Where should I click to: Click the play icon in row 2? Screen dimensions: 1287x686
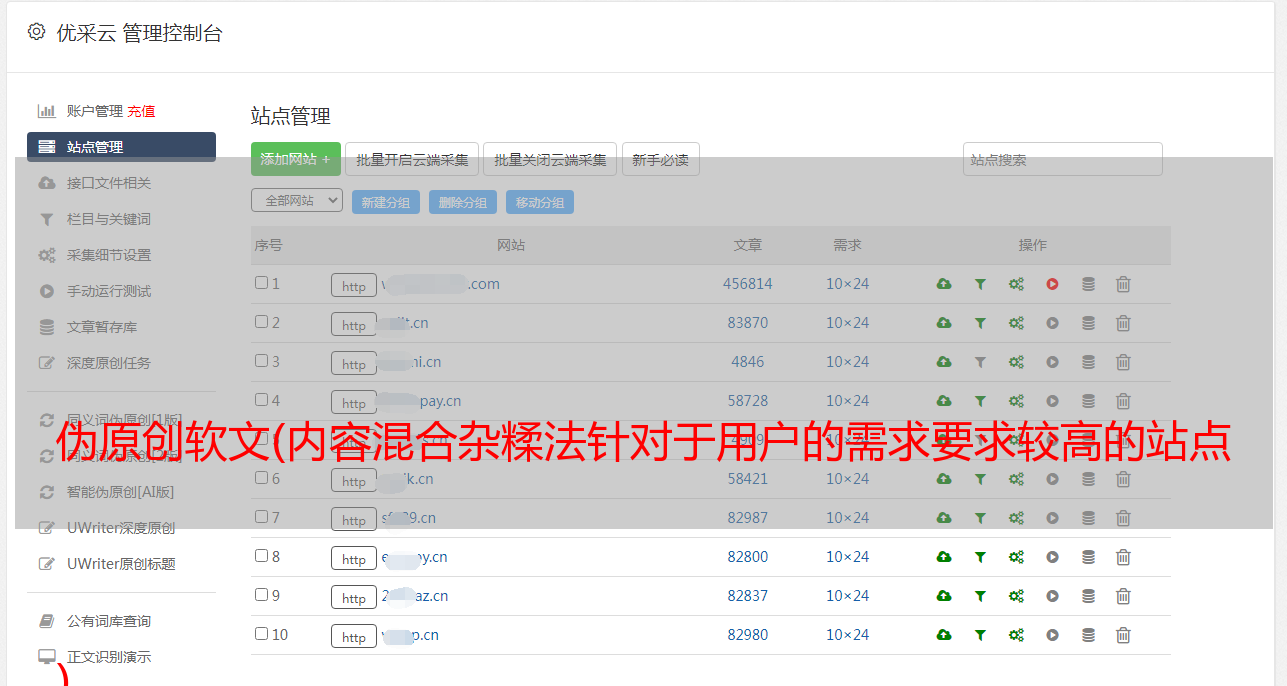pos(1052,323)
